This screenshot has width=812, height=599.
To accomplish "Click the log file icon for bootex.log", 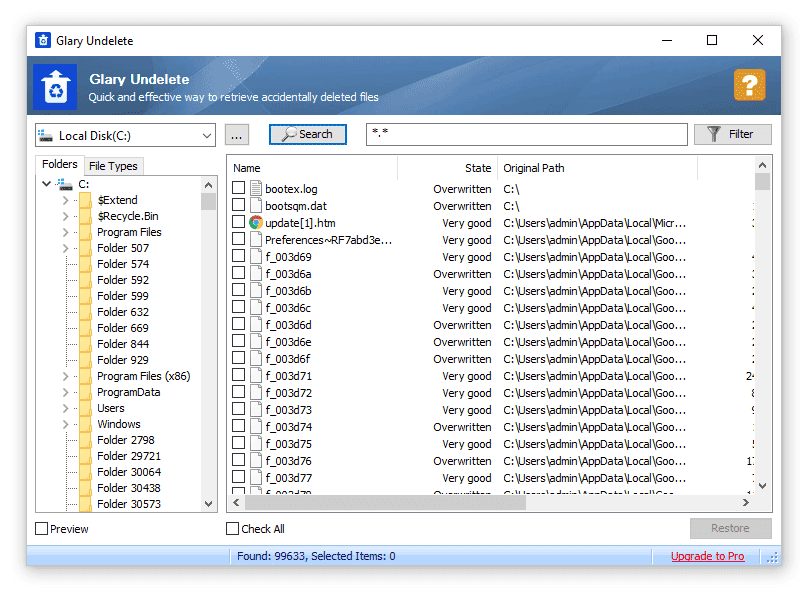I will point(256,189).
